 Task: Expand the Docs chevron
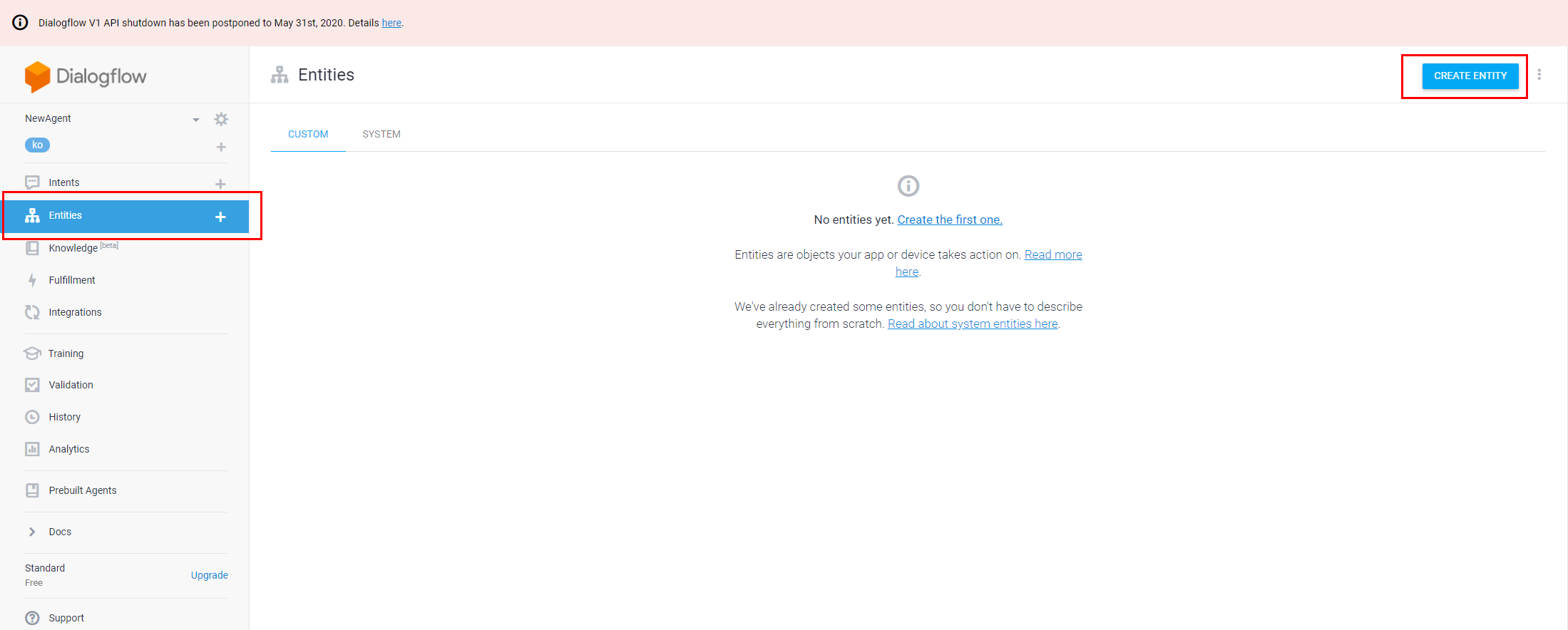pyautogui.click(x=32, y=532)
